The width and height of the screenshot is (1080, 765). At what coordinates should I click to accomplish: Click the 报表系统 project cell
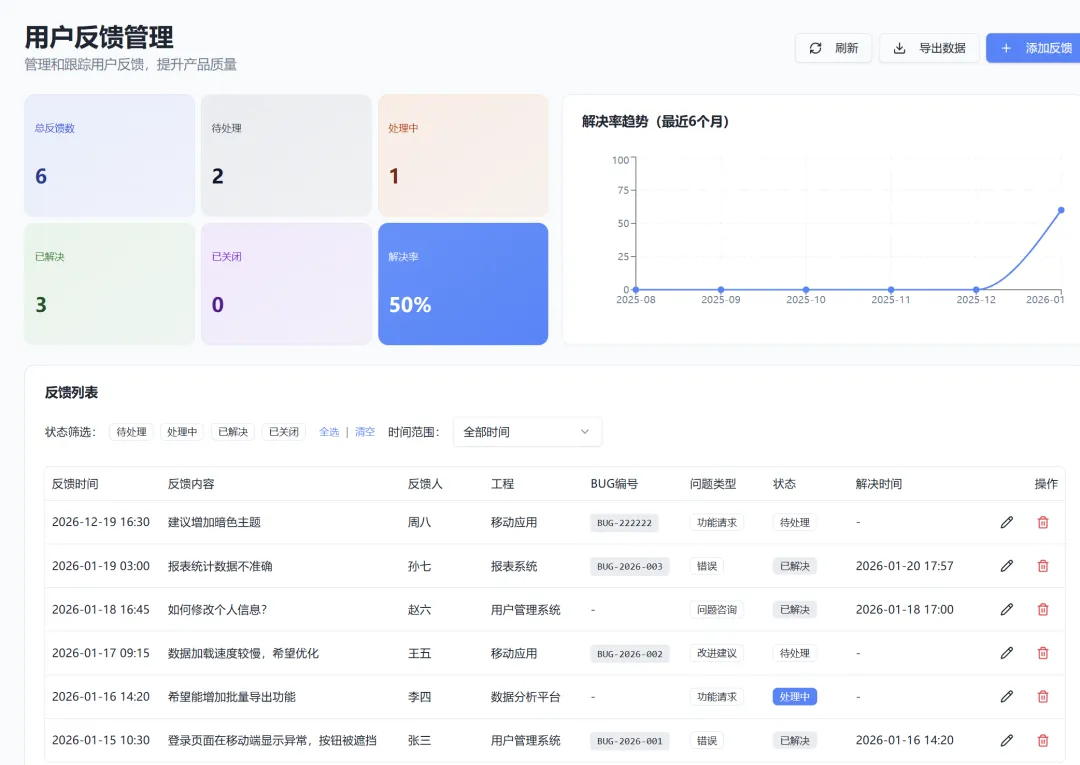click(514, 566)
